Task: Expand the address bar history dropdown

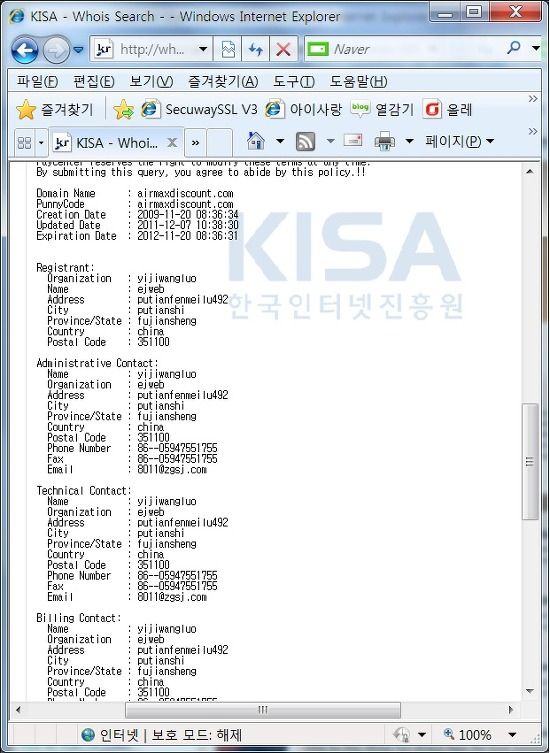Action: tap(203, 49)
